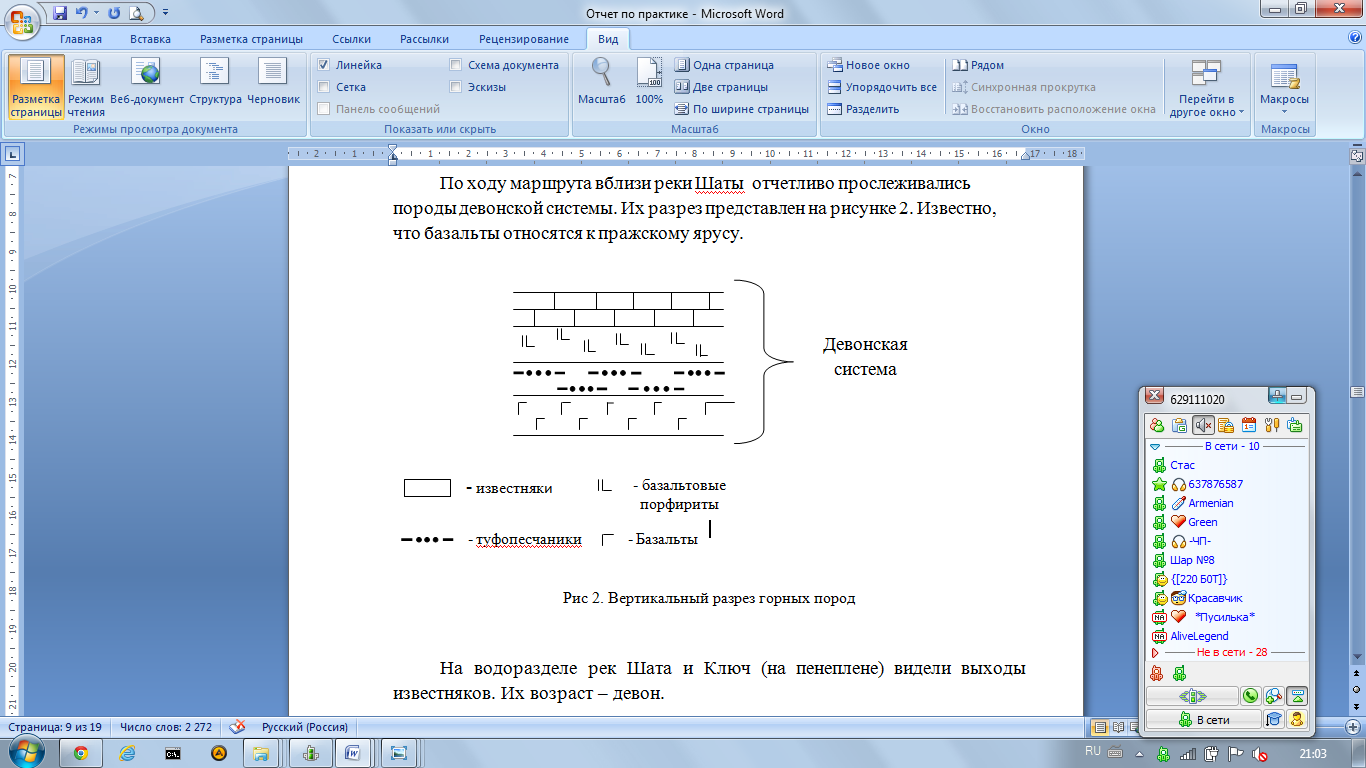Image resolution: width=1366 pixels, height=768 pixels.
Task: Select Print Layout view icon in status bar
Action: click(1100, 727)
